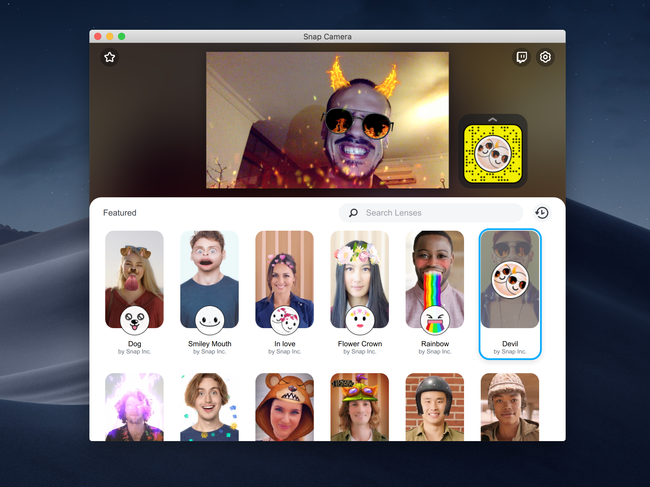Open lens history clock icon

(542, 213)
